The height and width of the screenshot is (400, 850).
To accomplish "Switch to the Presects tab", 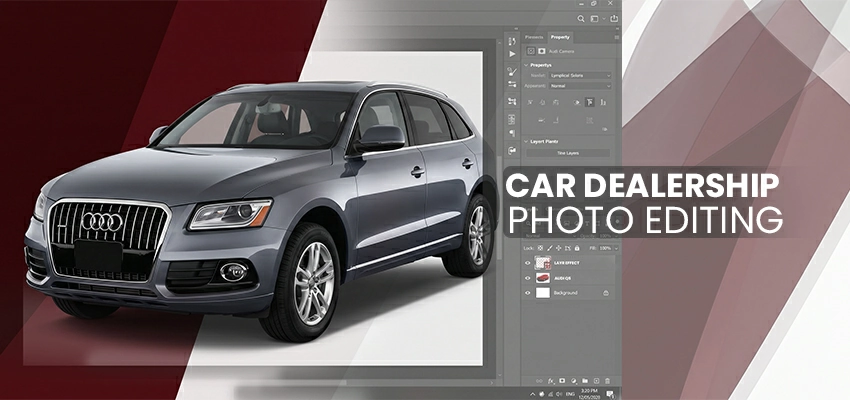I will coord(534,37).
